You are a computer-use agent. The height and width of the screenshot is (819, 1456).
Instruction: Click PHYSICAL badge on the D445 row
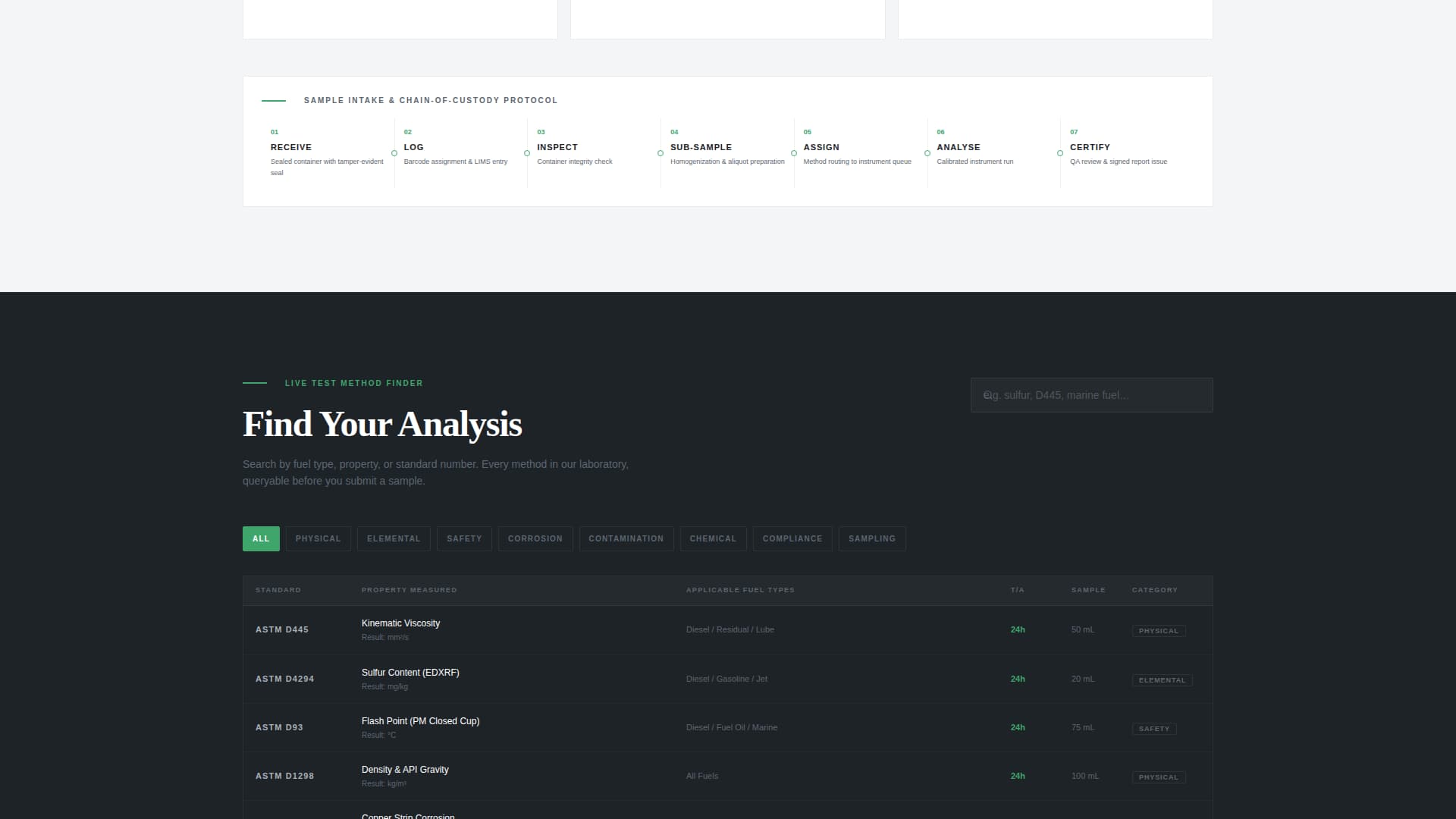[1158, 631]
